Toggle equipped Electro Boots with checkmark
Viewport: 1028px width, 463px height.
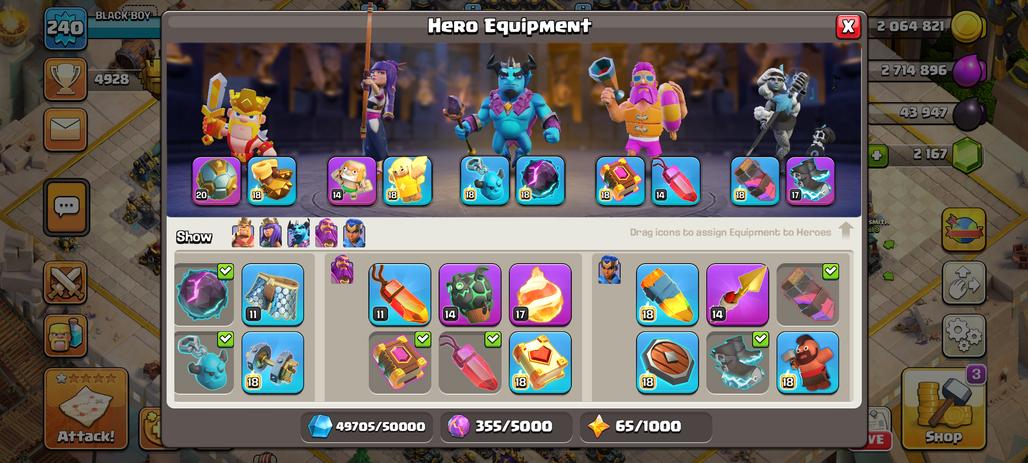point(738,363)
